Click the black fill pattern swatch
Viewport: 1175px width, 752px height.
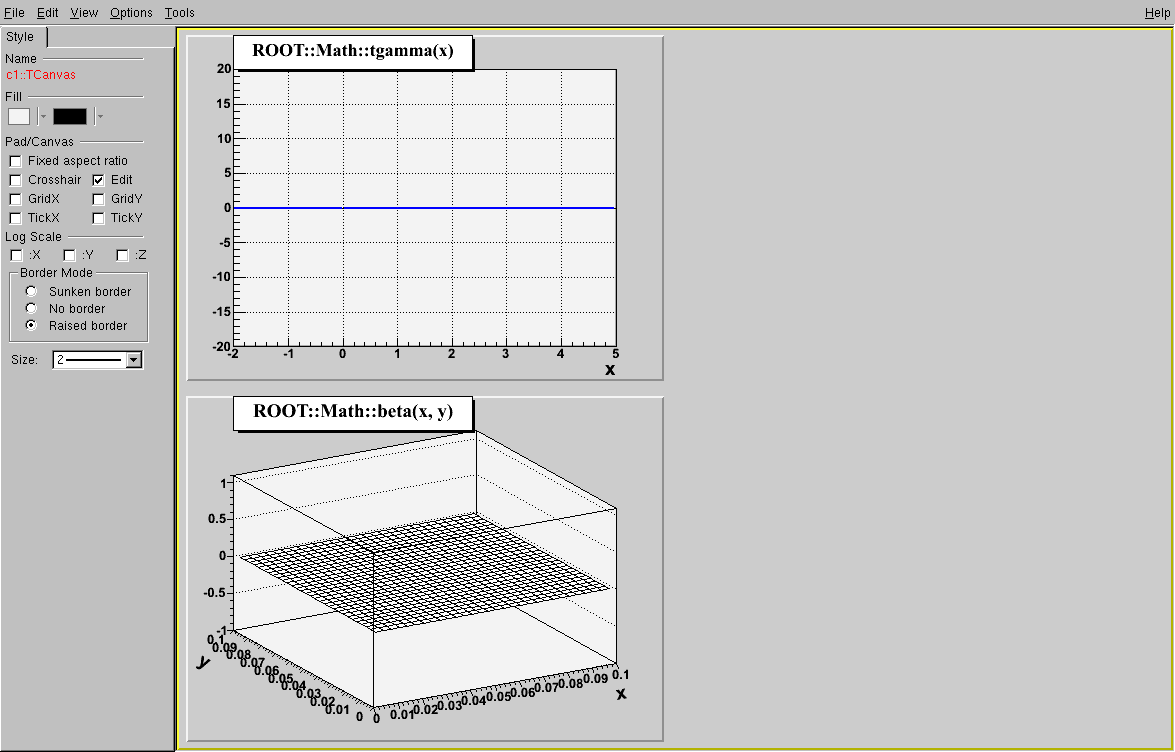click(x=70, y=116)
